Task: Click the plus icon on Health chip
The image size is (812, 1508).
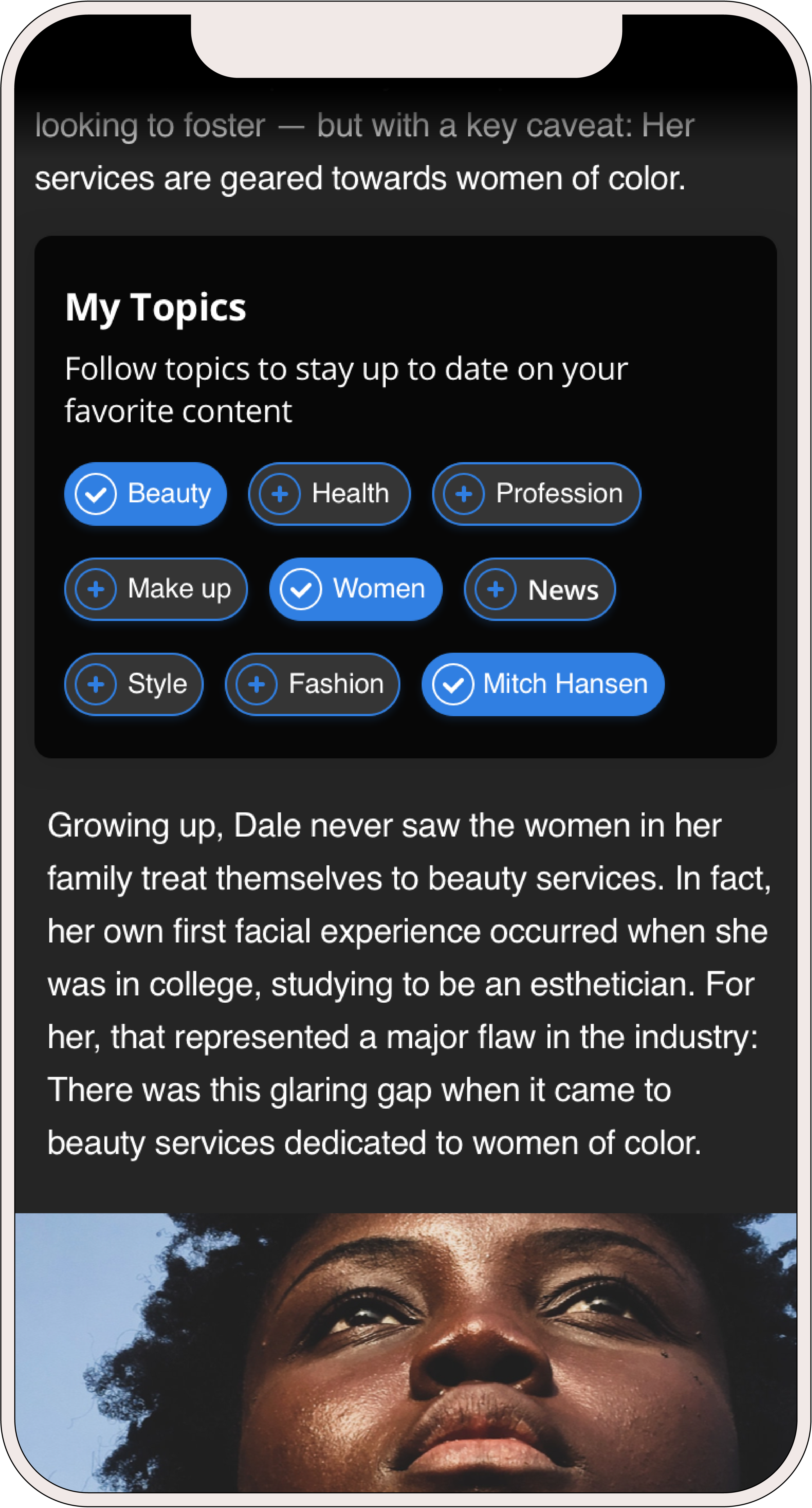Action: coord(280,494)
